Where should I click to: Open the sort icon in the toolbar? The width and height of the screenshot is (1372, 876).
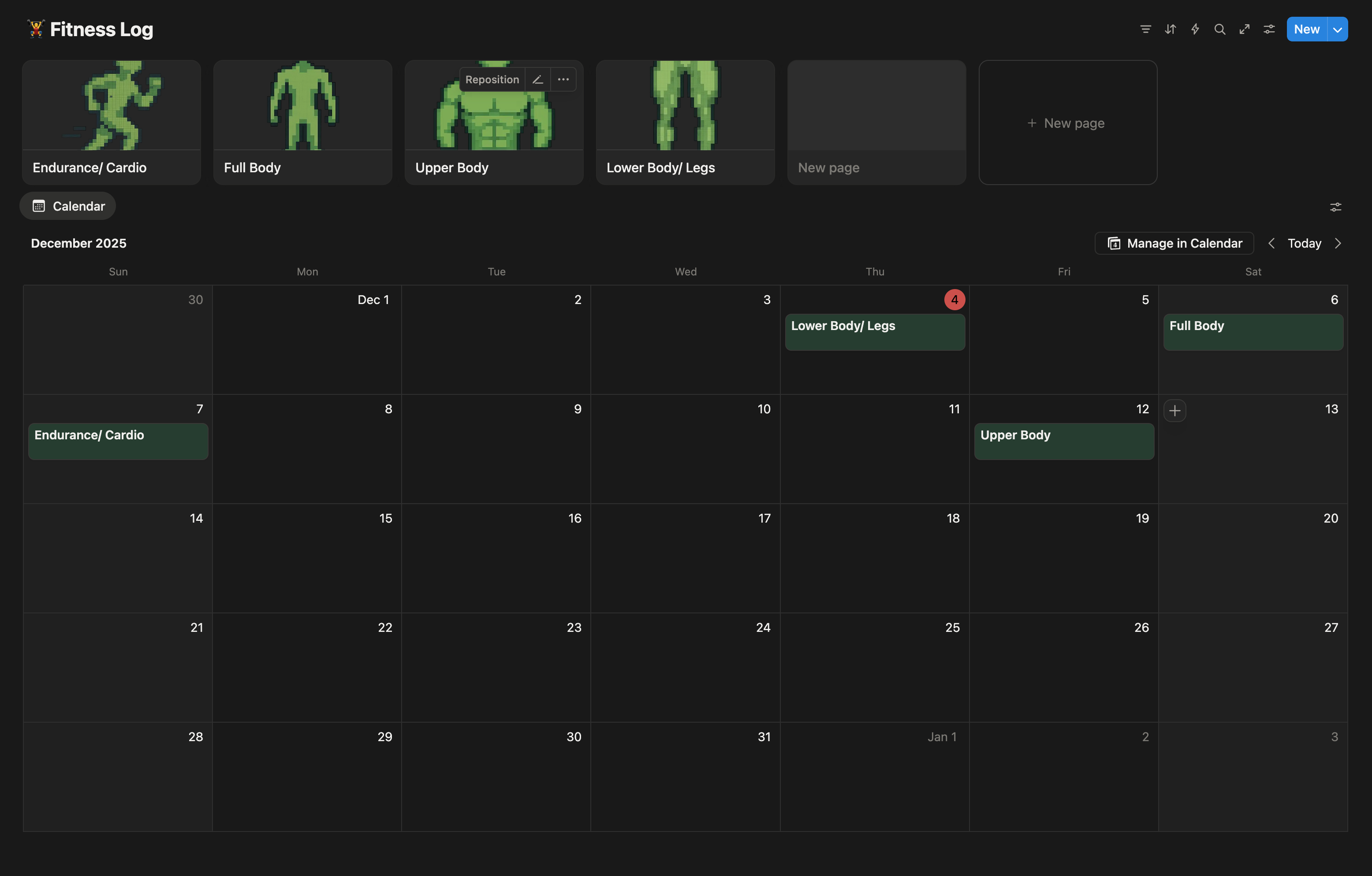1171,29
